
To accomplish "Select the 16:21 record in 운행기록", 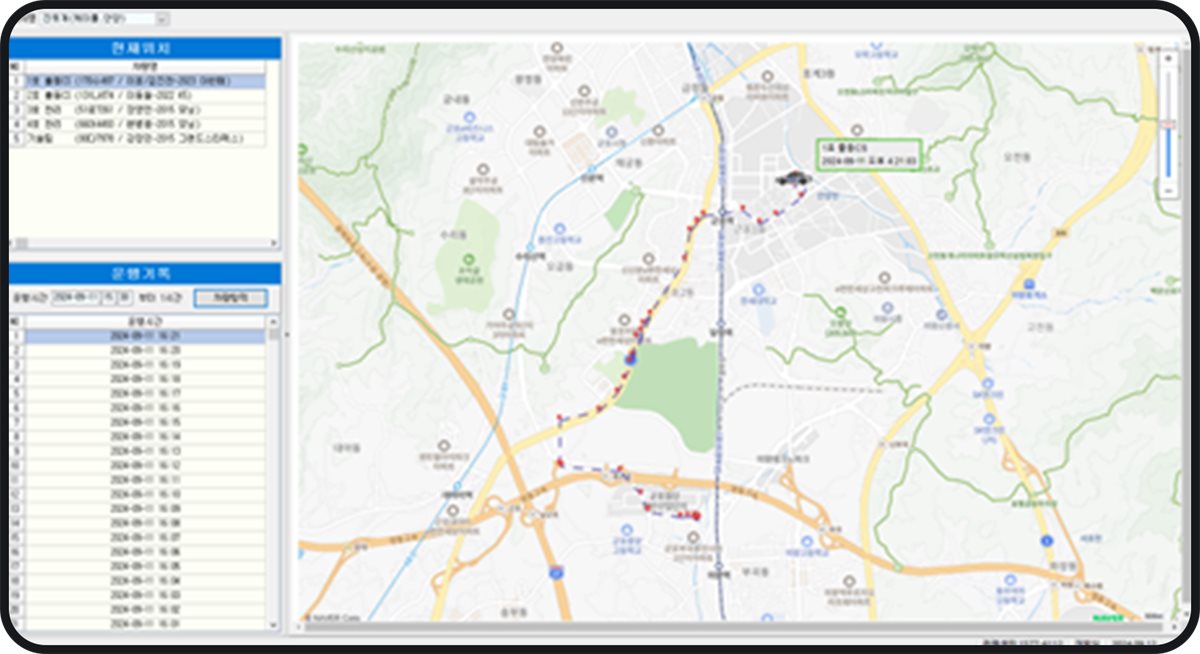I will click(146, 337).
